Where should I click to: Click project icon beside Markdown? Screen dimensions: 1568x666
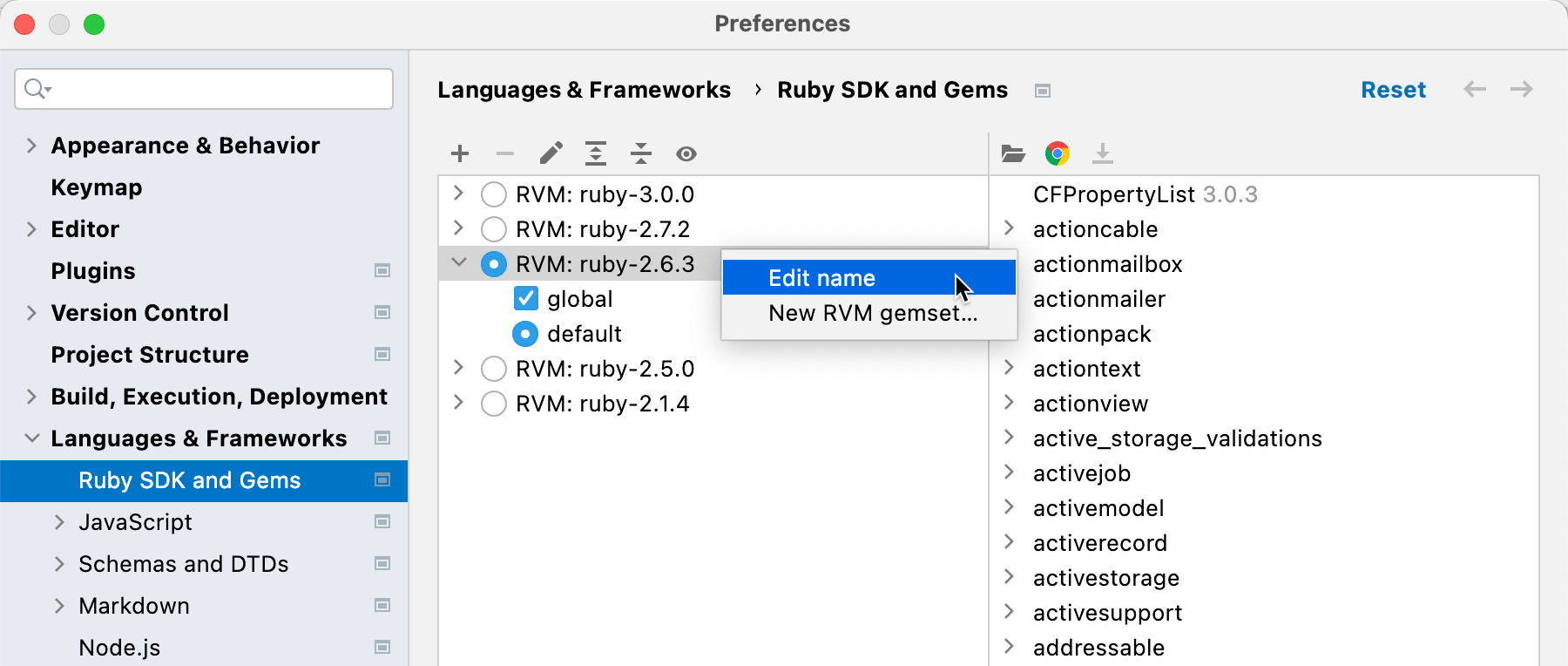point(382,606)
